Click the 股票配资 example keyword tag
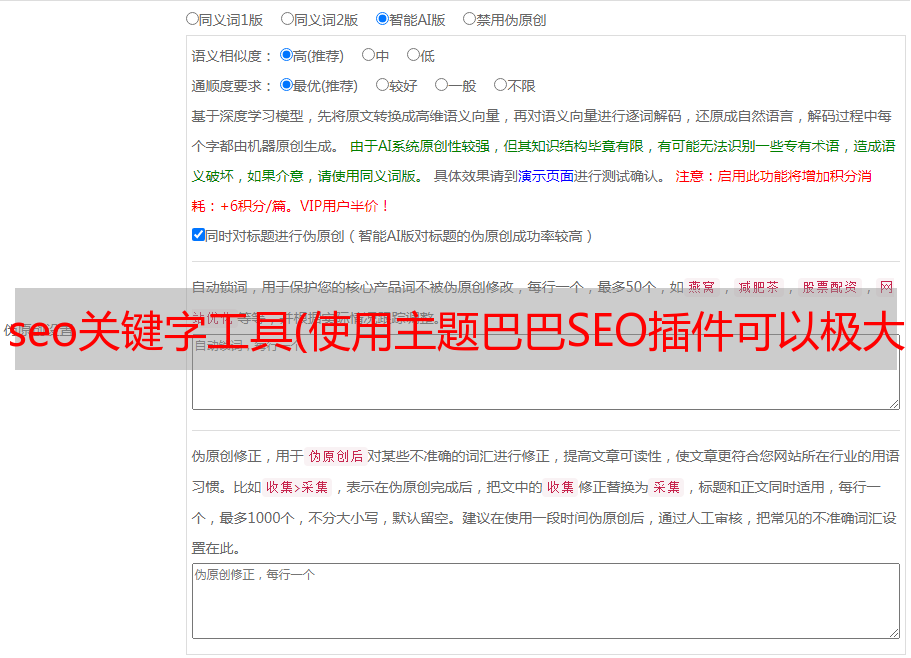The image size is (911, 658). click(830, 287)
